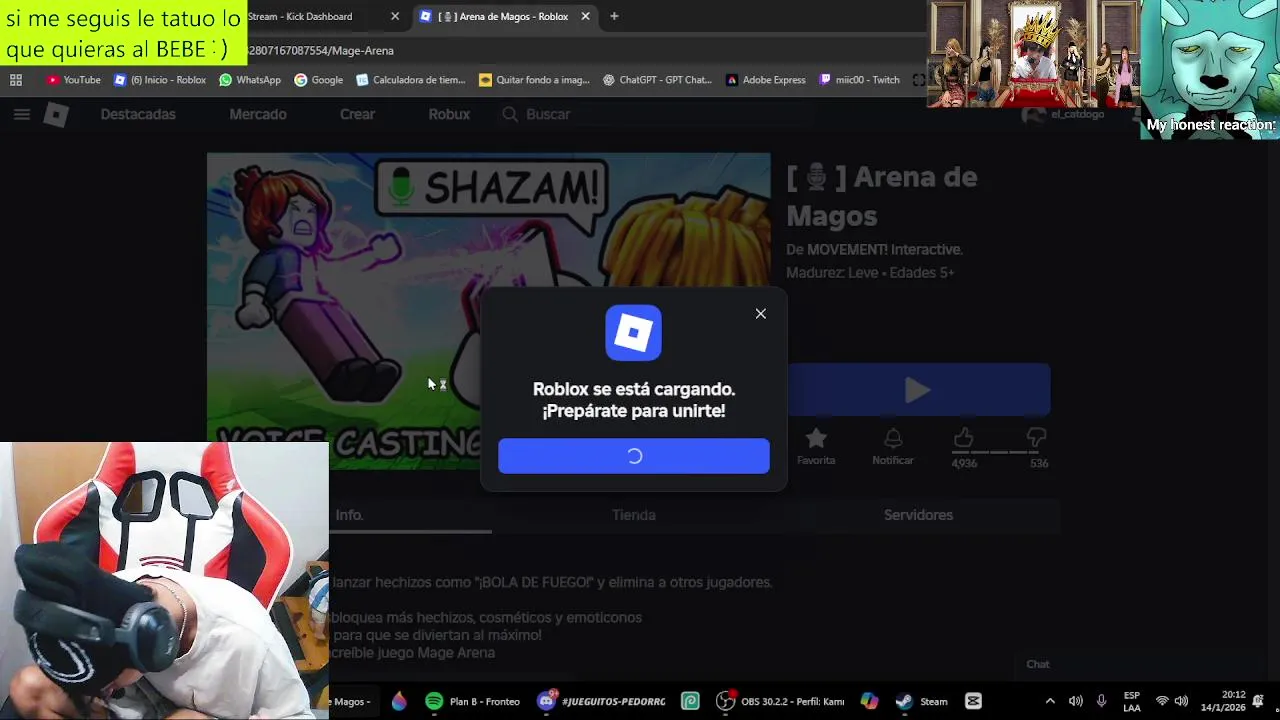
Task: Open Destacadas in Roblox navigation
Action: (138, 114)
